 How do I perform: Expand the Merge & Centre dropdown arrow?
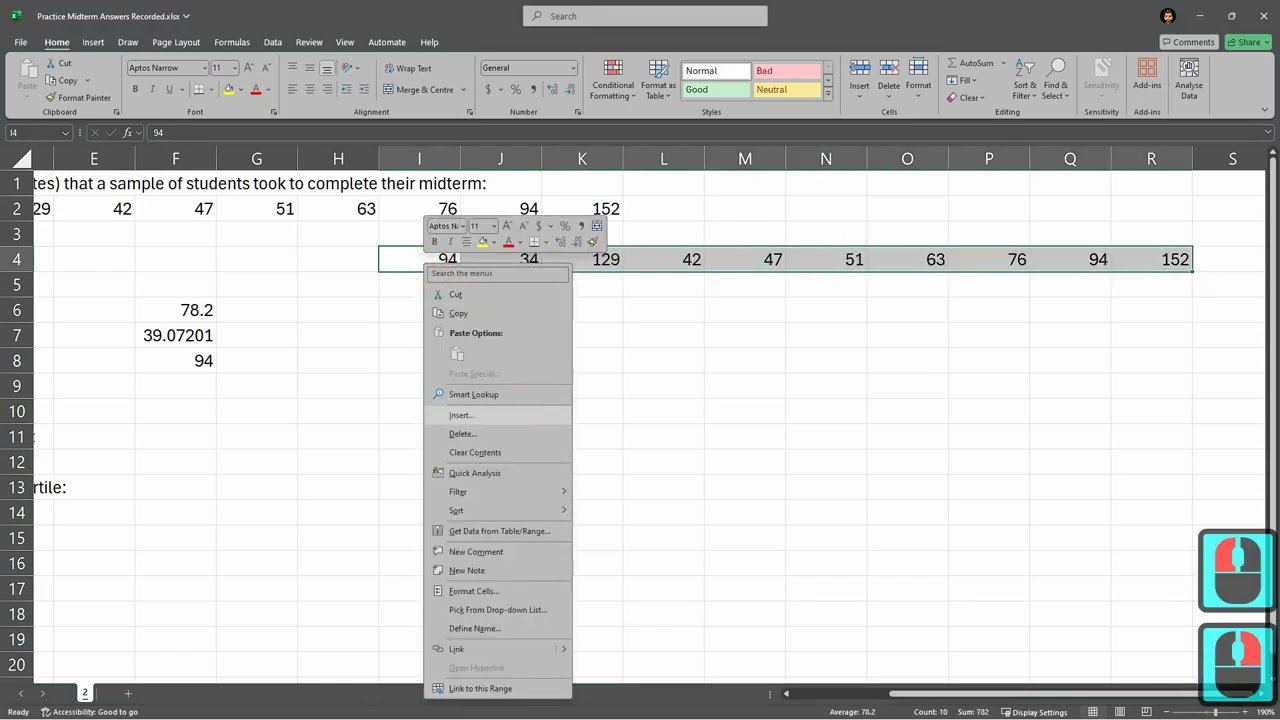(x=463, y=90)
